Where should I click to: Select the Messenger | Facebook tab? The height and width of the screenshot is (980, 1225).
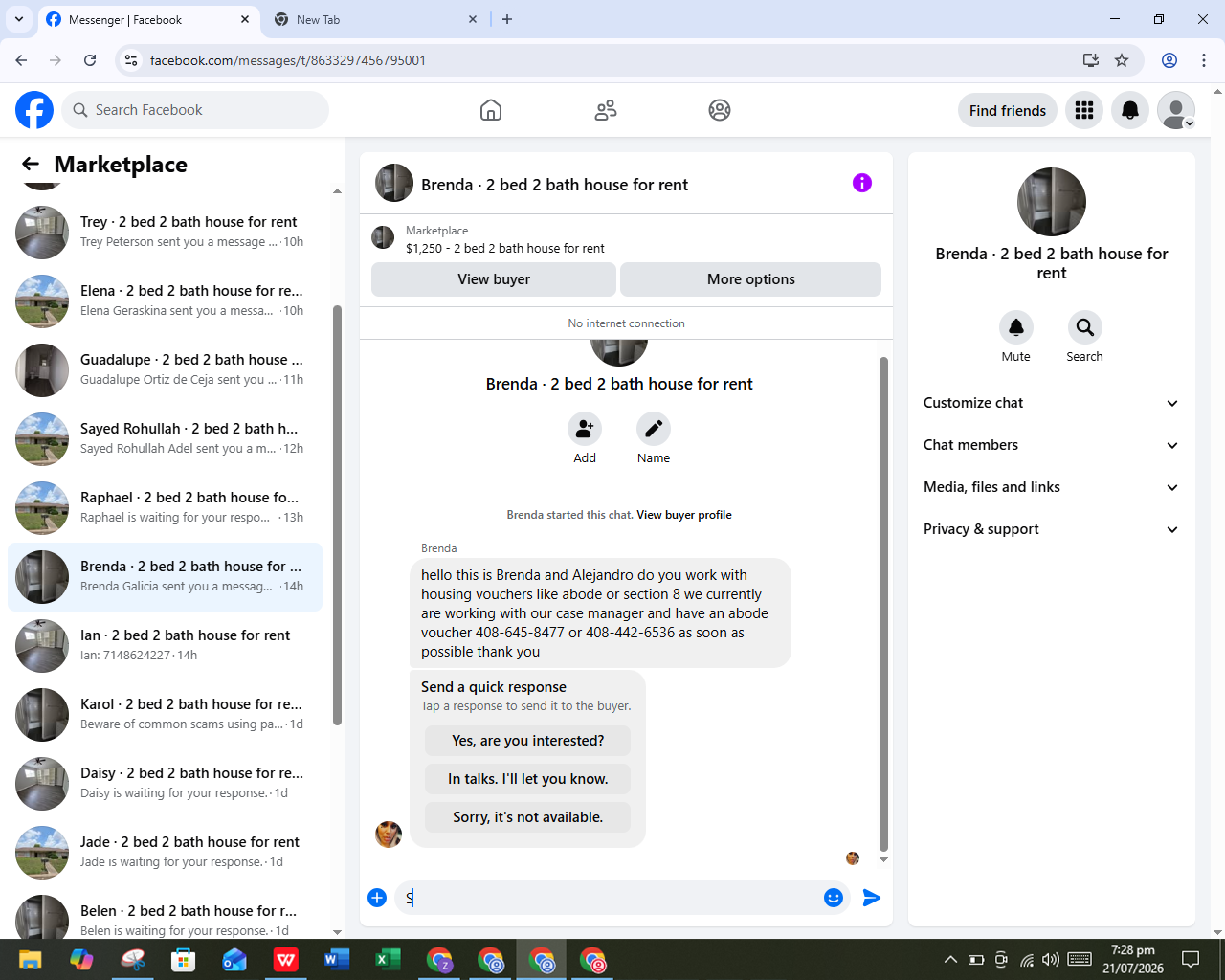148,19
